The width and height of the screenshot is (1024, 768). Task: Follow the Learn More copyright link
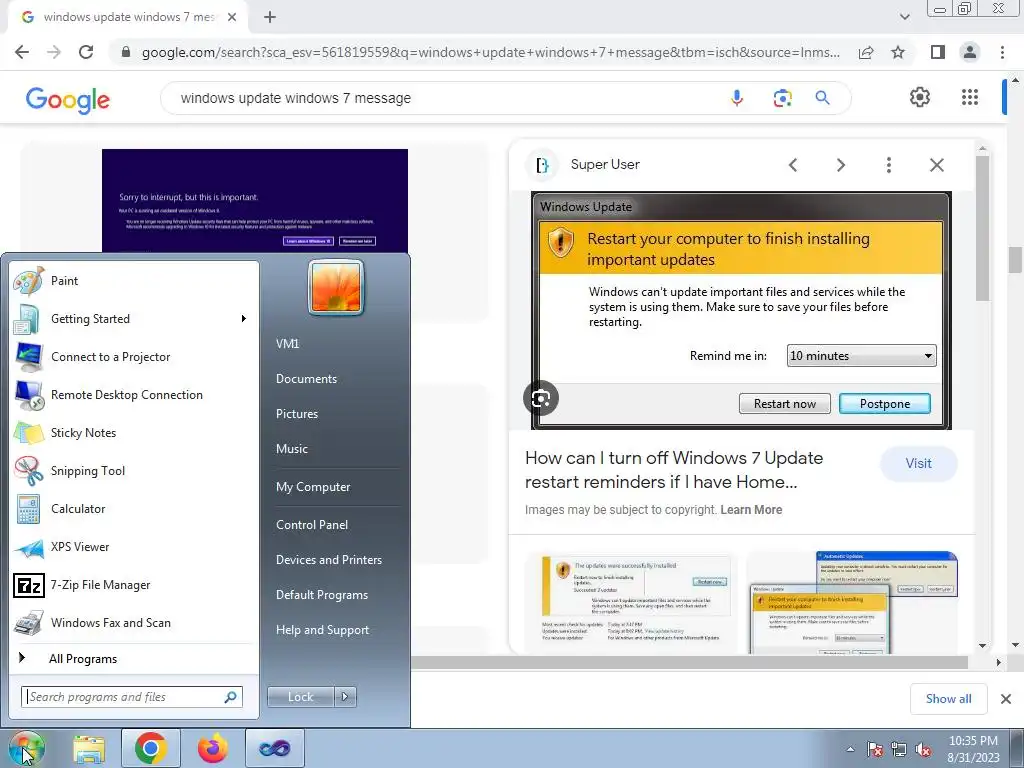click(x=751, y=510)
